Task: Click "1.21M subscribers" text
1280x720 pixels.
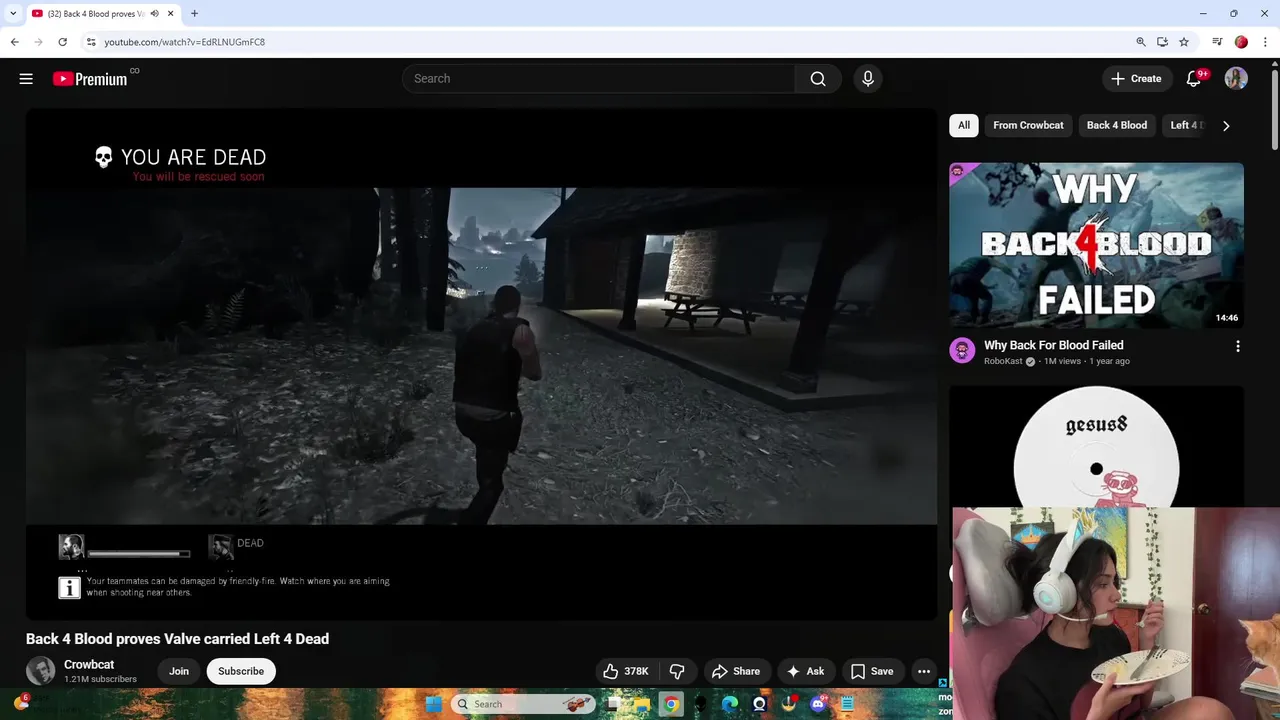Action: tap(100, 679)
